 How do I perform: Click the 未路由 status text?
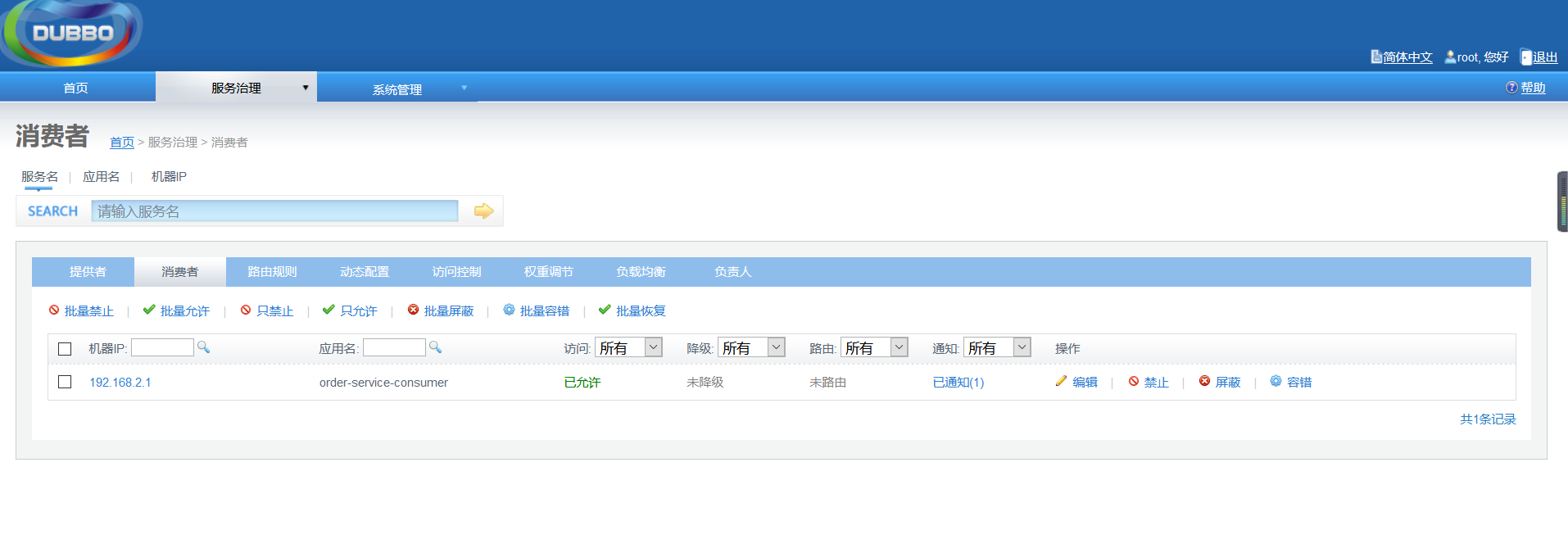tap(827, 383)
